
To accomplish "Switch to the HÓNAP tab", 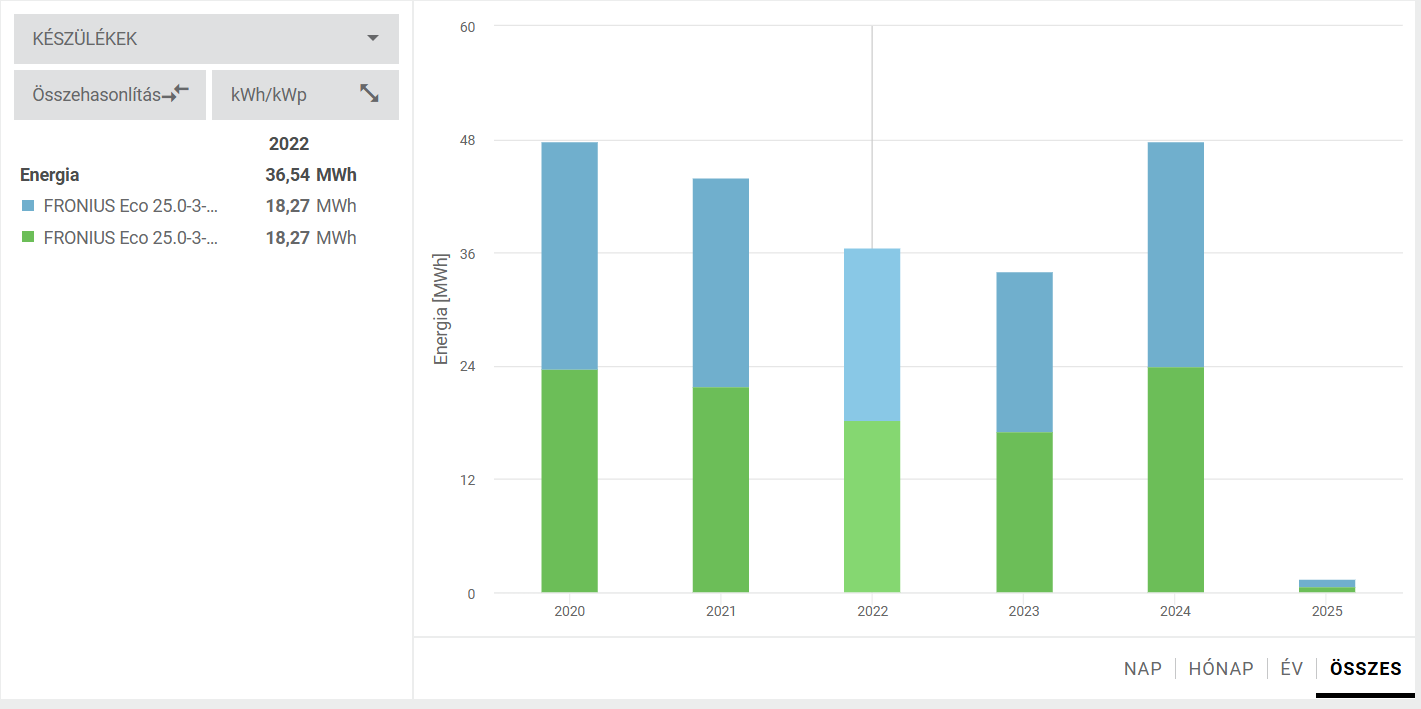I will 1220,669.
